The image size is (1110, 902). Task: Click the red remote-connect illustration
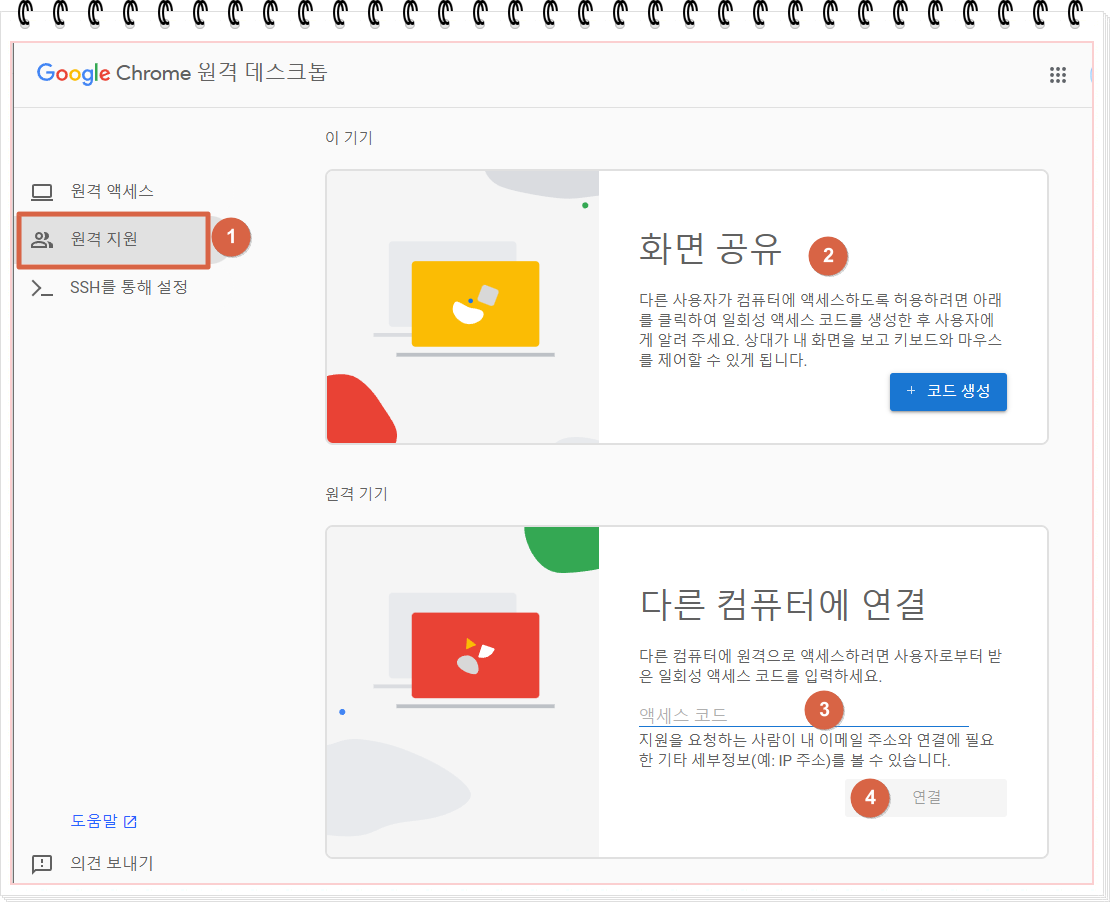coord(475,655)
